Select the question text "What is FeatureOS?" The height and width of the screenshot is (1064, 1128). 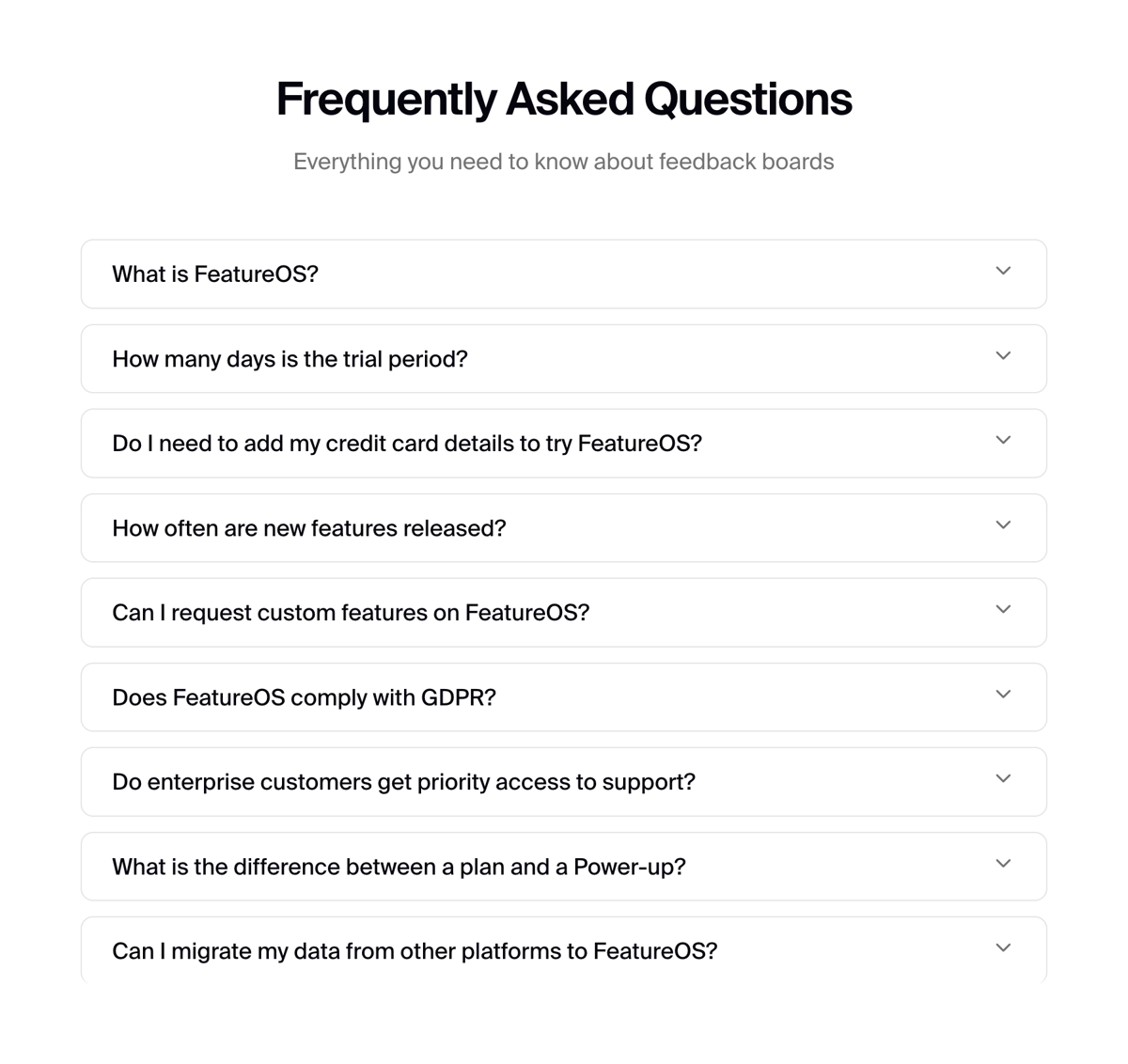[x=215, y=274]
